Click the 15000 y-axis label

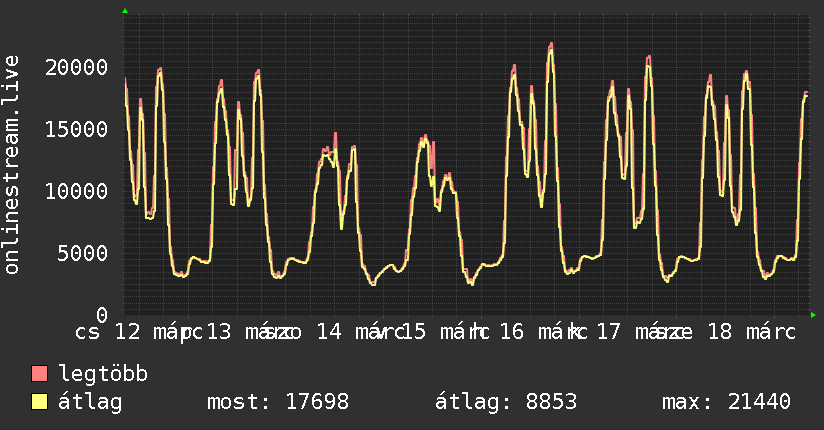76,129
